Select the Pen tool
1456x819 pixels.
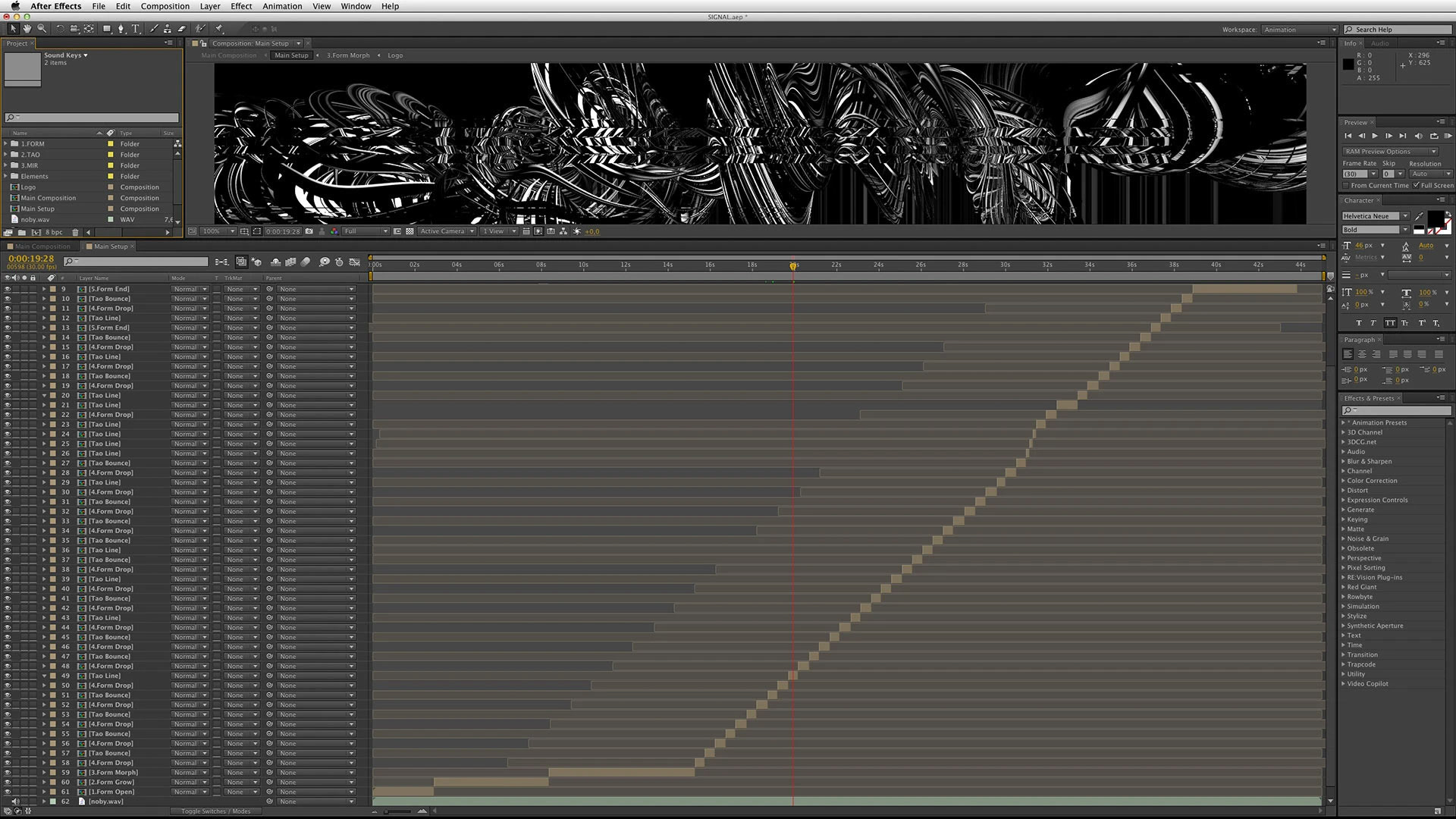point(121,29)
